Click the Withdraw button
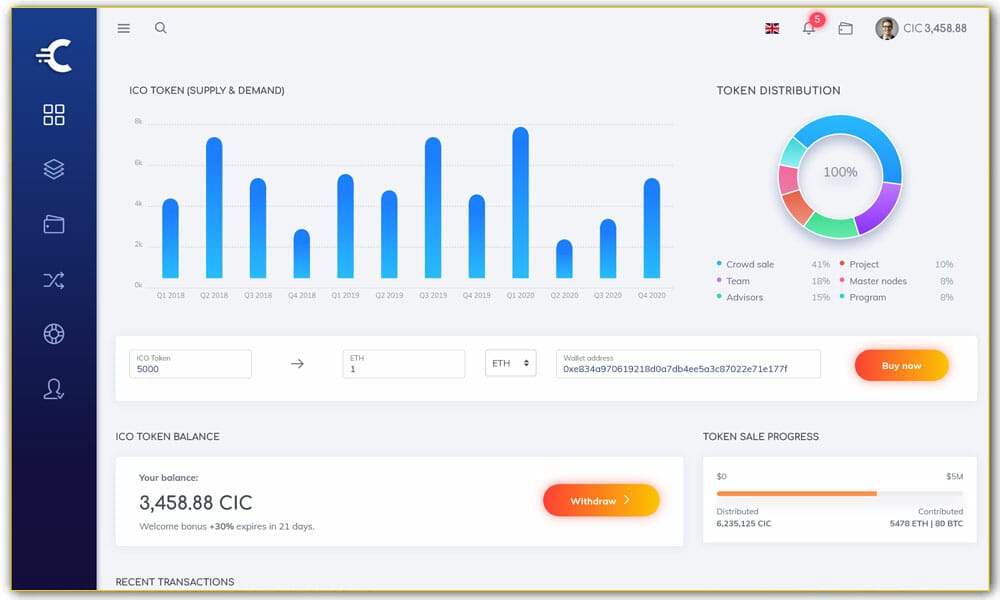Screen dimensions: 1000x600 pyautogui.click(x=600, y=500)
